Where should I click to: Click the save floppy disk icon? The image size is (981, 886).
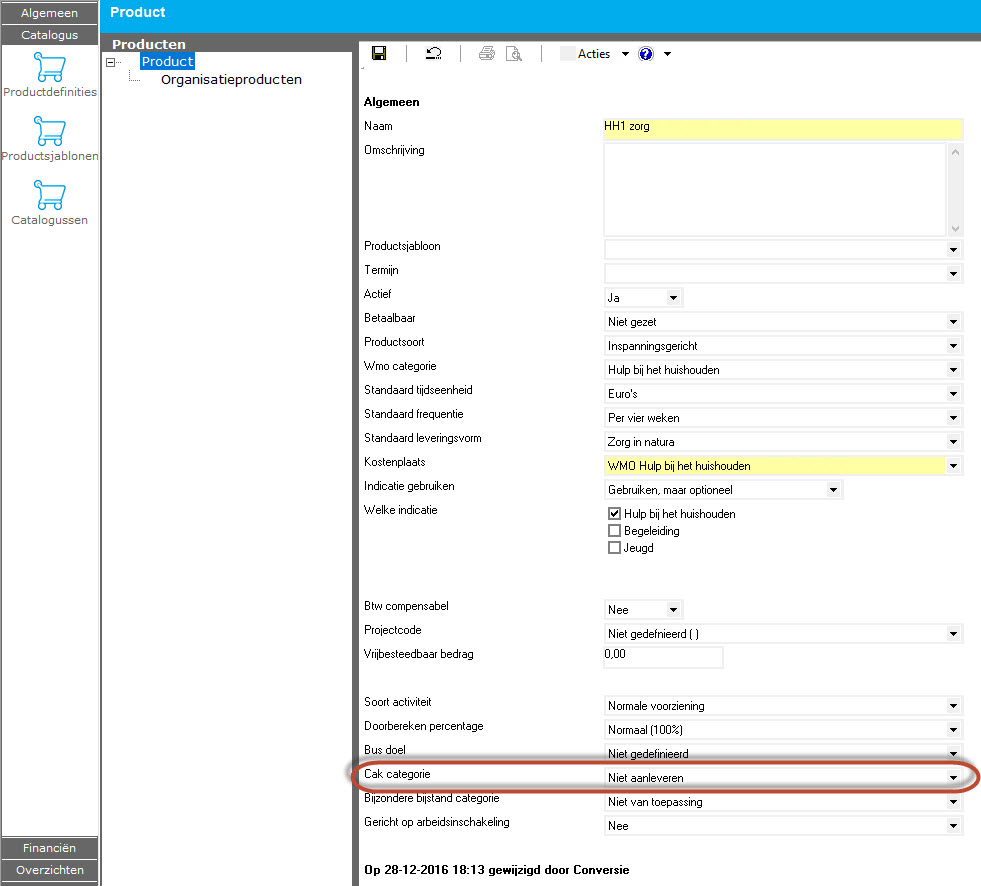[379, 54]
